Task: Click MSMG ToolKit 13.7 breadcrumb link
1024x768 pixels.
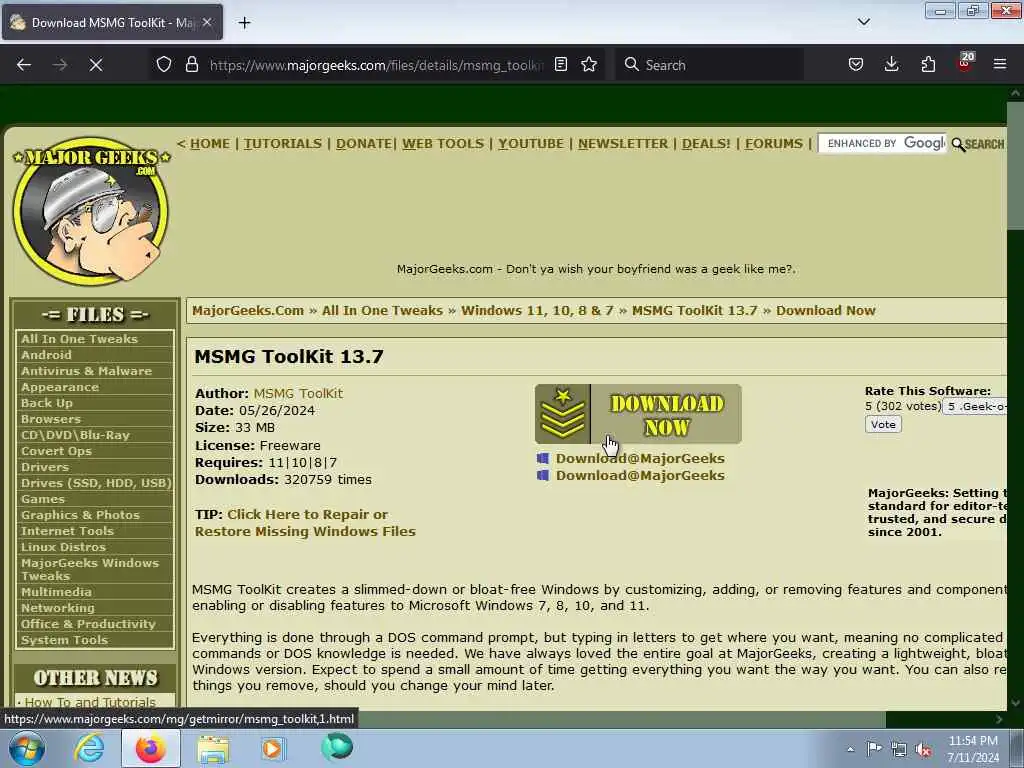Action: pos(695,311)
